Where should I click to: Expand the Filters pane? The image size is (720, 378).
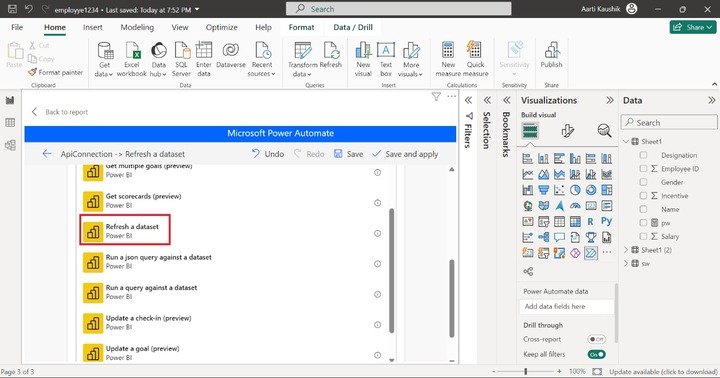468,100
